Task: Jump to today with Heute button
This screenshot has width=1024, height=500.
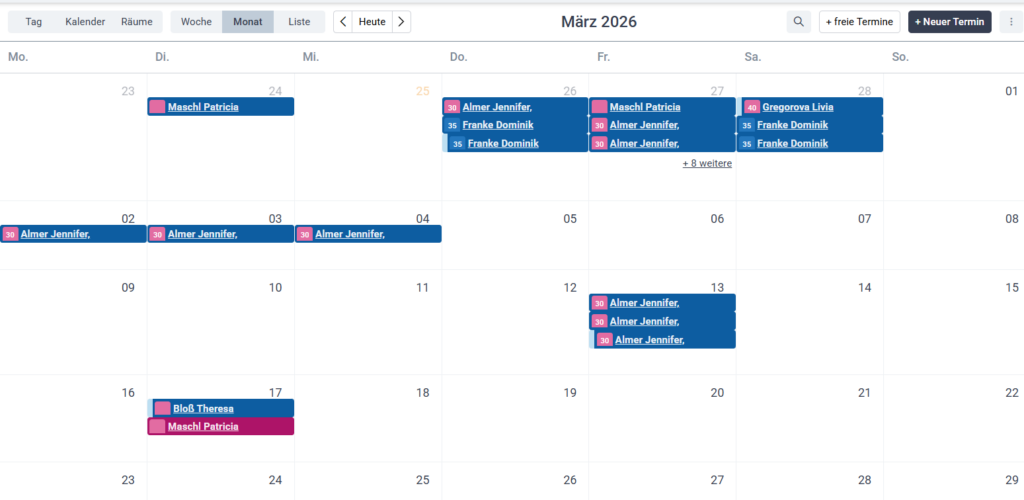Action: tap(372, 22)
